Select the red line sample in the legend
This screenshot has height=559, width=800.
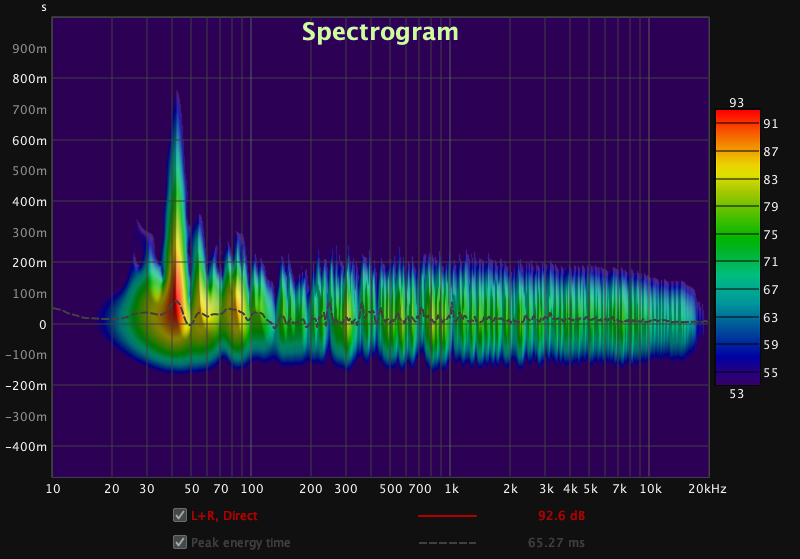pos(447,516)
